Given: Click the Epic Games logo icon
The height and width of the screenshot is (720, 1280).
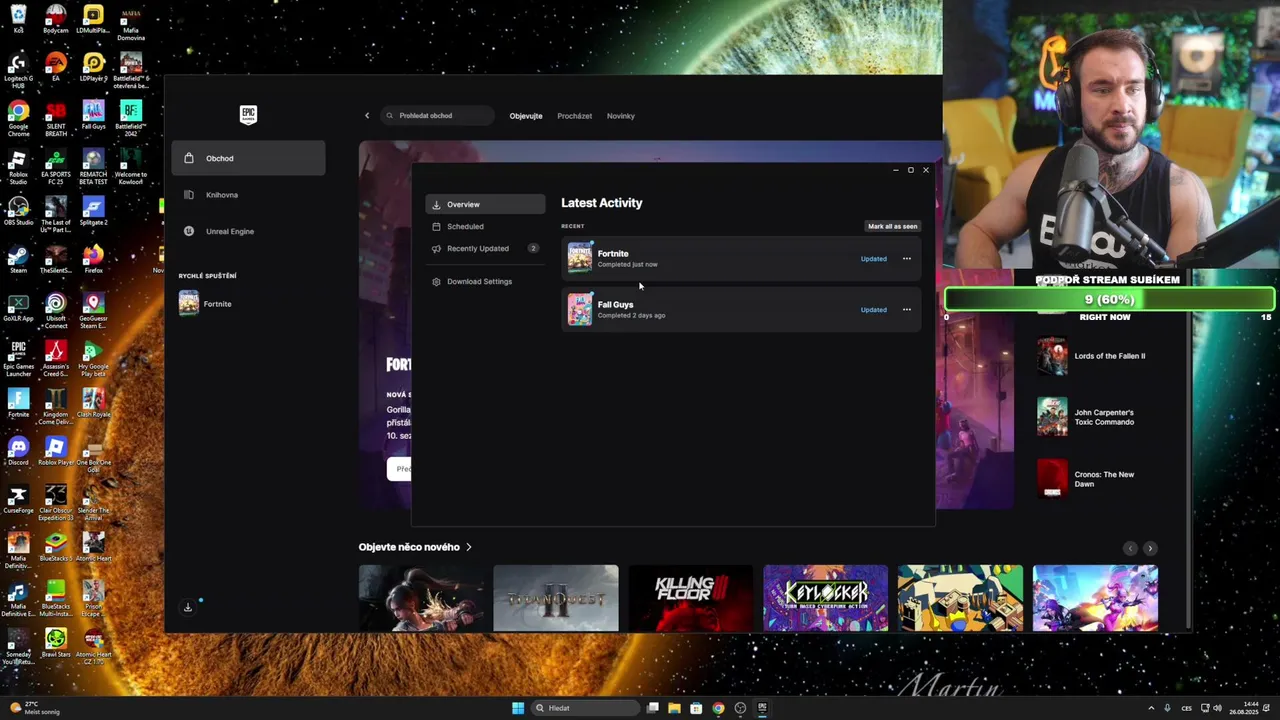Looking at the screenshot, I should coord(248,115).
